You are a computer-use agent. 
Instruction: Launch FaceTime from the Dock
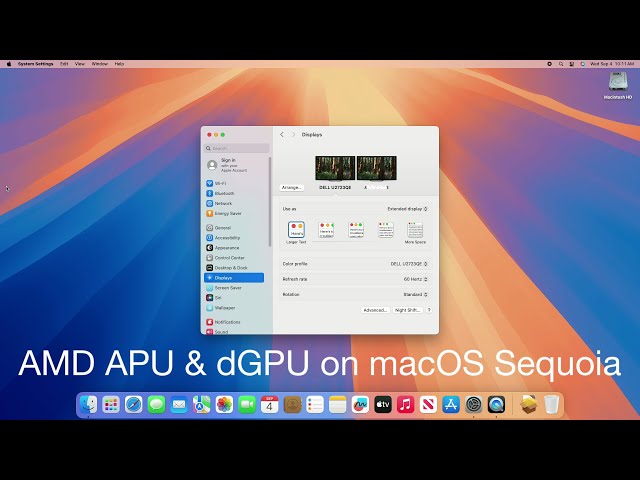click(x=247, y=404)
